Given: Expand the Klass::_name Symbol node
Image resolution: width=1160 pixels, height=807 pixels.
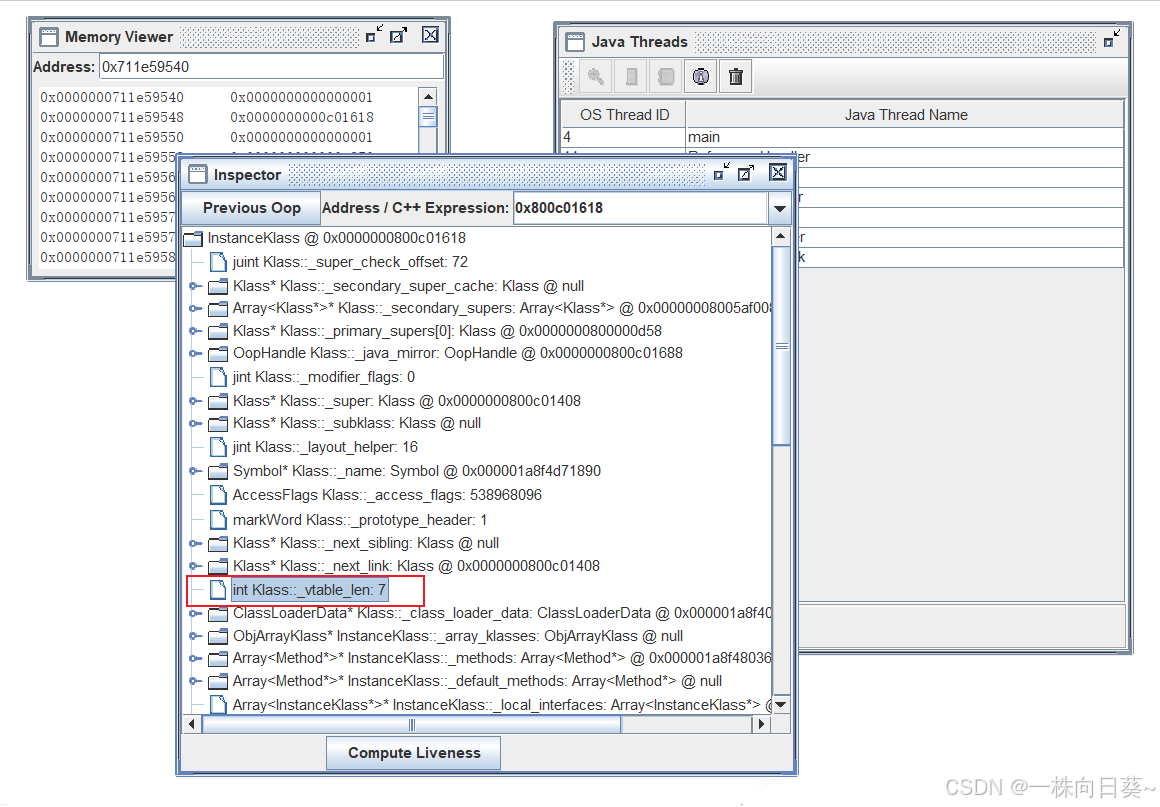Looking at the screenshot, I should pyautogui.click(x=195, y=471).
